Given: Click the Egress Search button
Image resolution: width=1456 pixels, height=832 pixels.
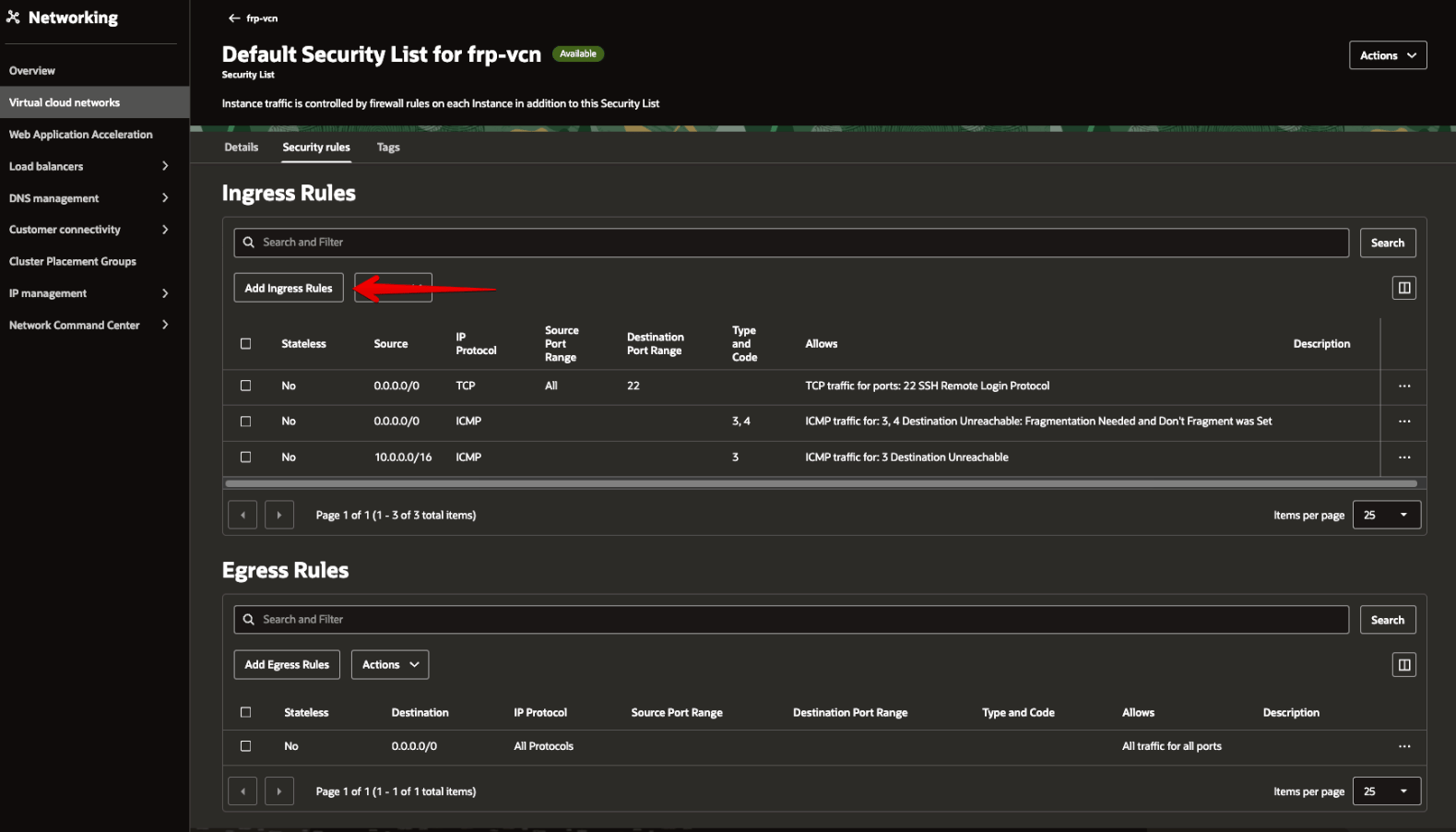Looking at the screenshot, I should pyautogui.click(x=1388, y=620).
